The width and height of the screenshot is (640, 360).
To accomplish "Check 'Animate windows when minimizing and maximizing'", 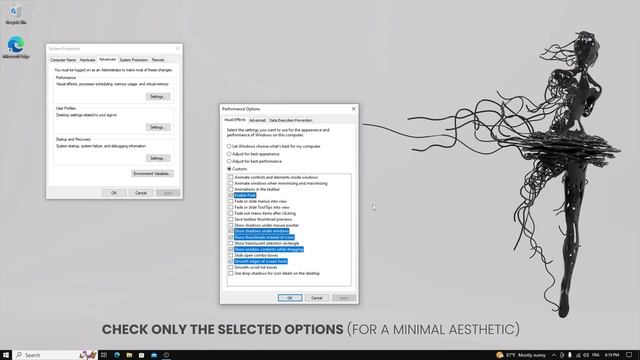I will 231,183.
